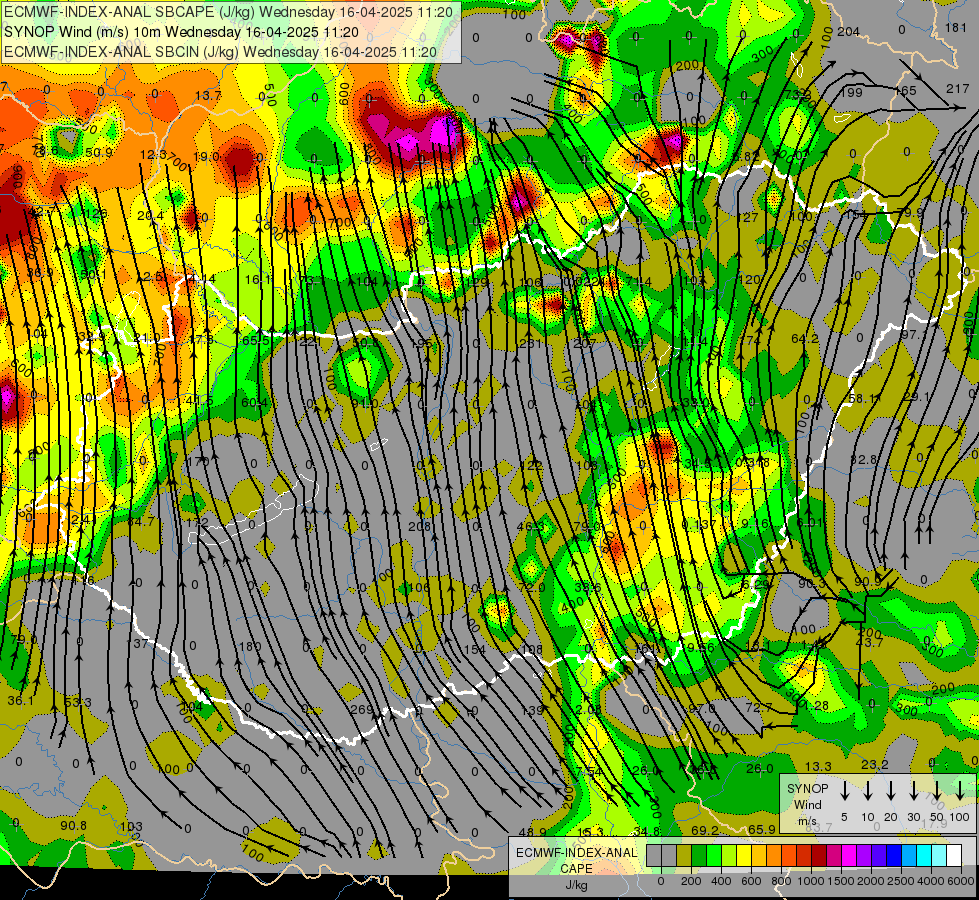Click the wind arrow above the 30 label
This screenshot has height=900, width=979.
click(914, 791)
